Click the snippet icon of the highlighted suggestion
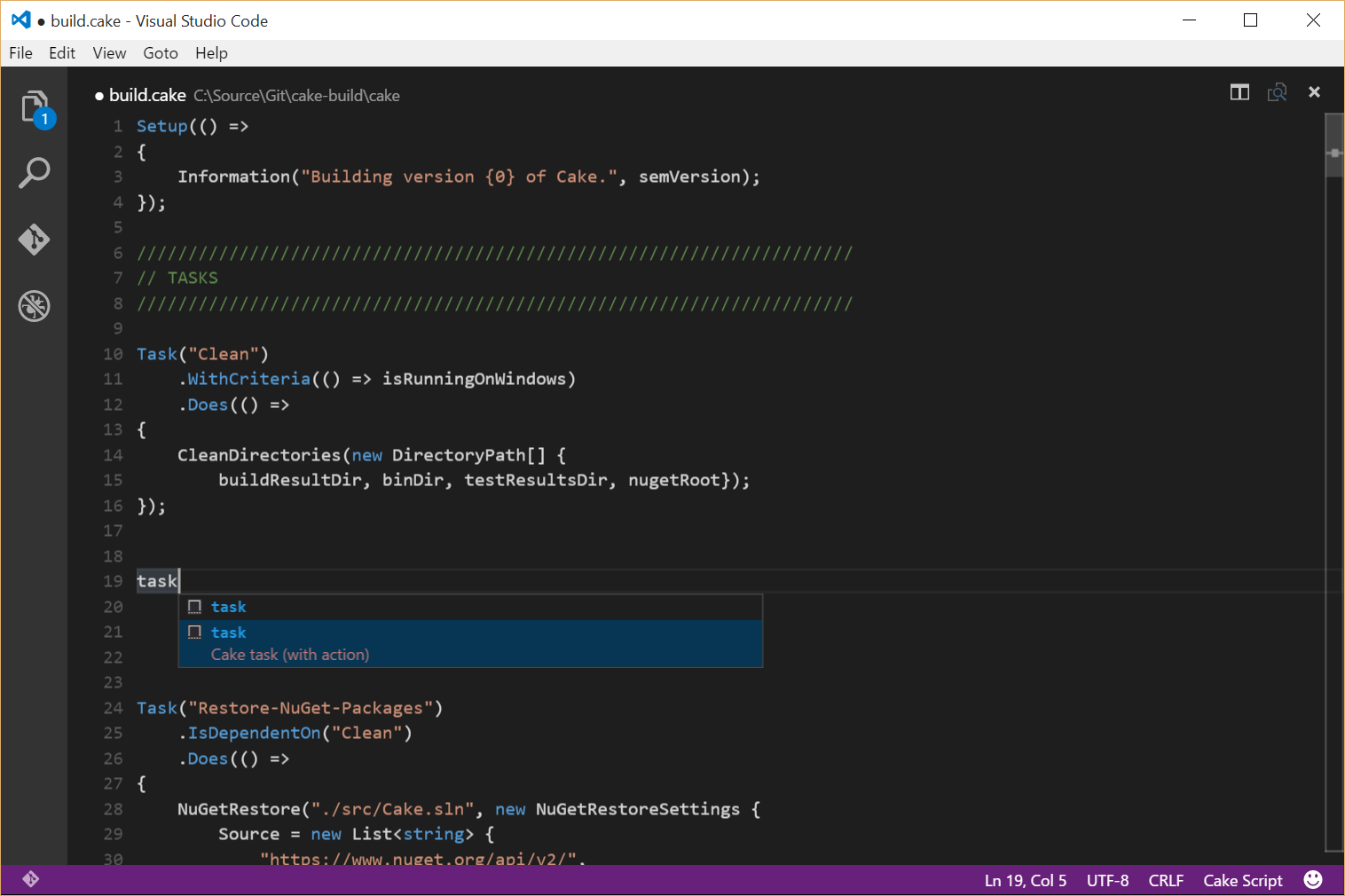 (x=195, y=633)
